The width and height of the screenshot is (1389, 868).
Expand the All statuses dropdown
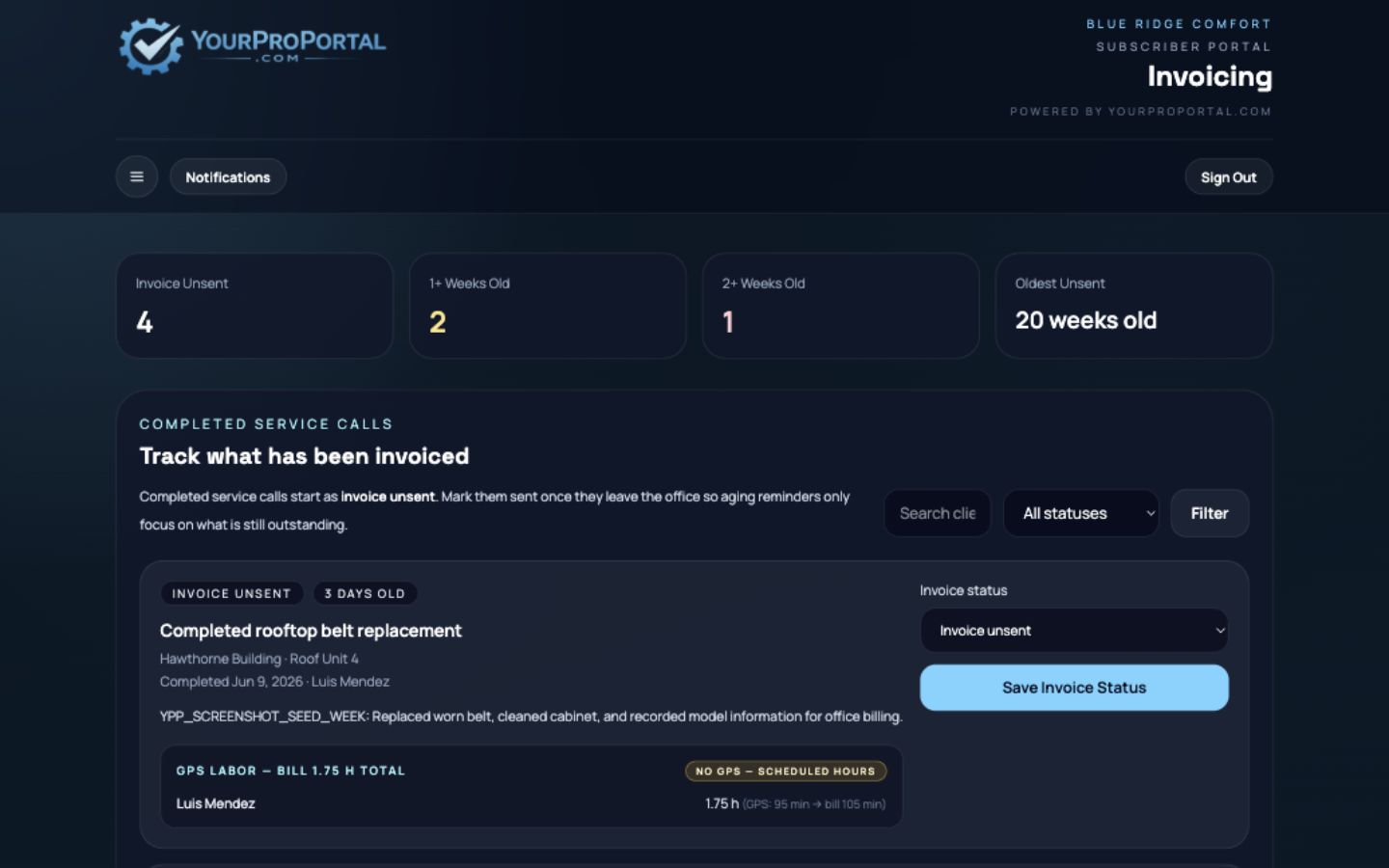coord(1080,513)
